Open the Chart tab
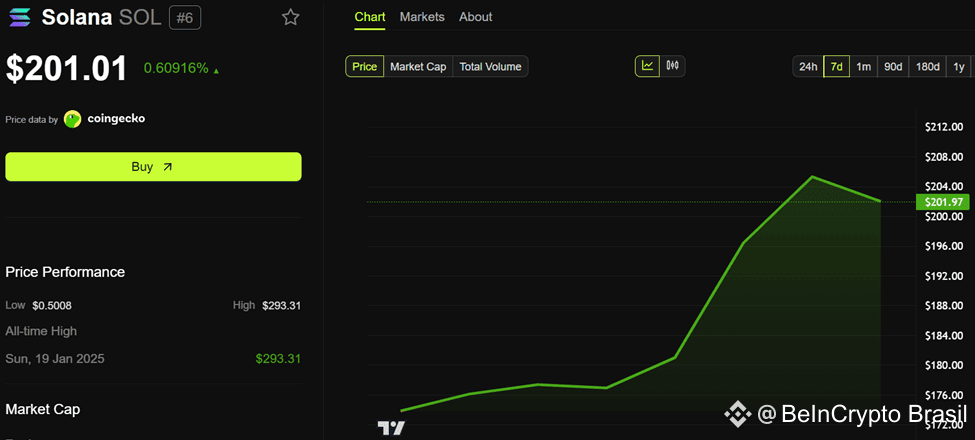 click(x=370, y=17)
